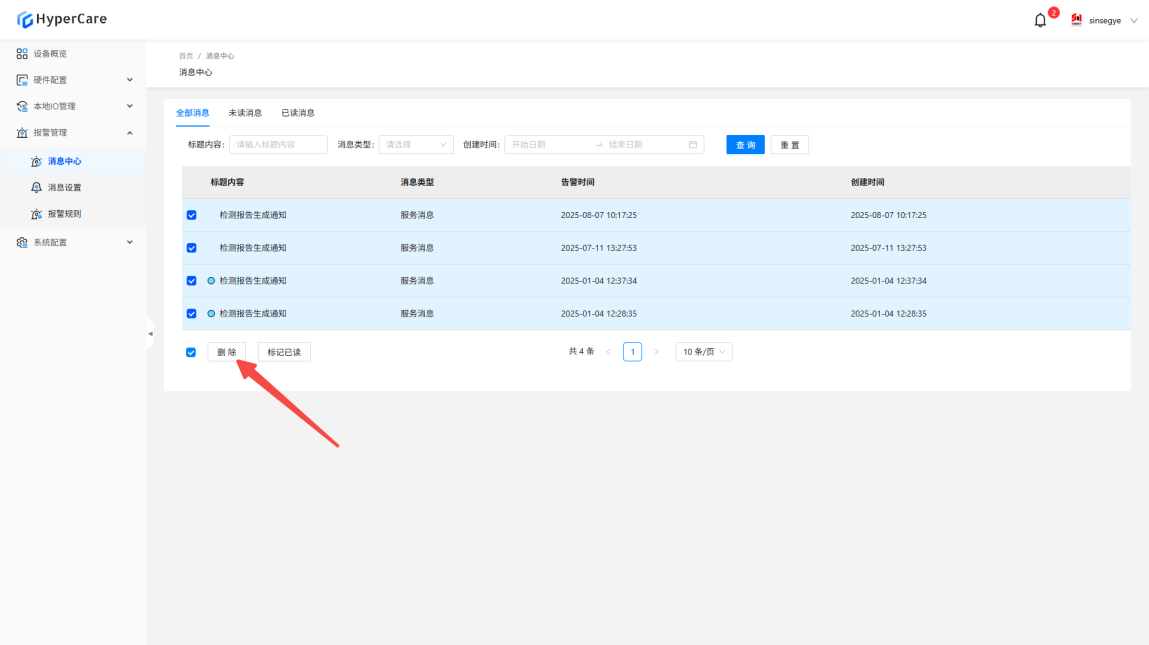The height and width of the screenshot is (645, 1149).
Task: Click the 消息设置 bell icon in sidebar
Action: pos(37,188)
